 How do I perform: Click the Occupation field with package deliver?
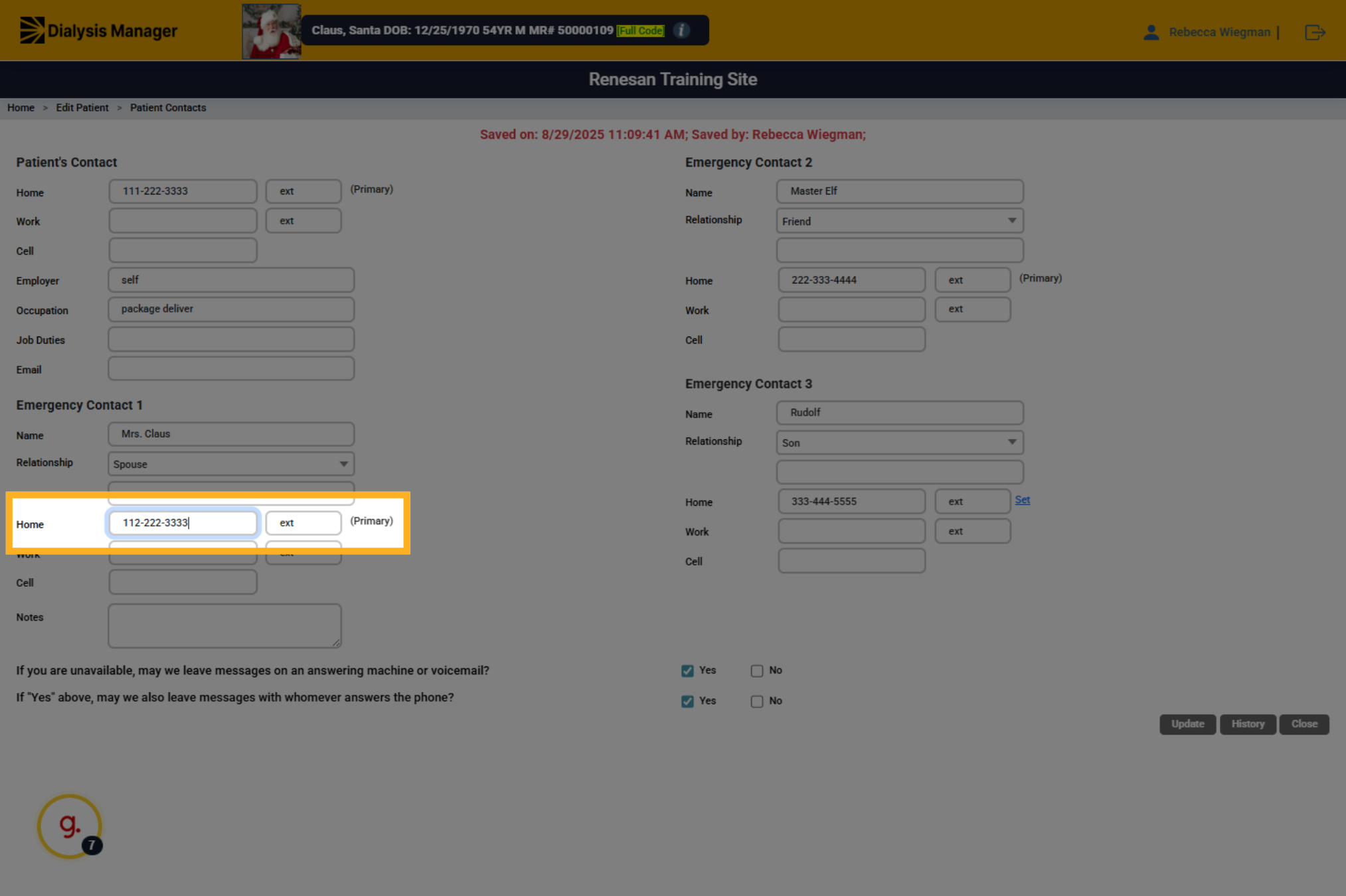pyautogui.click(x=231, y=309)
